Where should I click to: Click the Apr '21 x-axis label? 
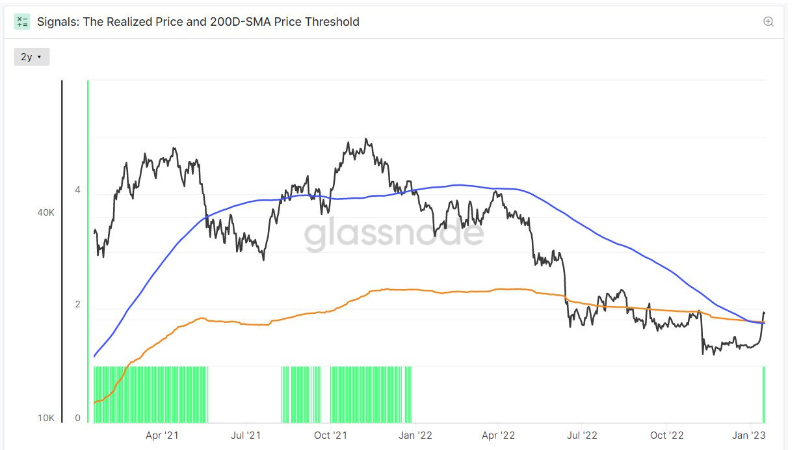click(162, 435)
